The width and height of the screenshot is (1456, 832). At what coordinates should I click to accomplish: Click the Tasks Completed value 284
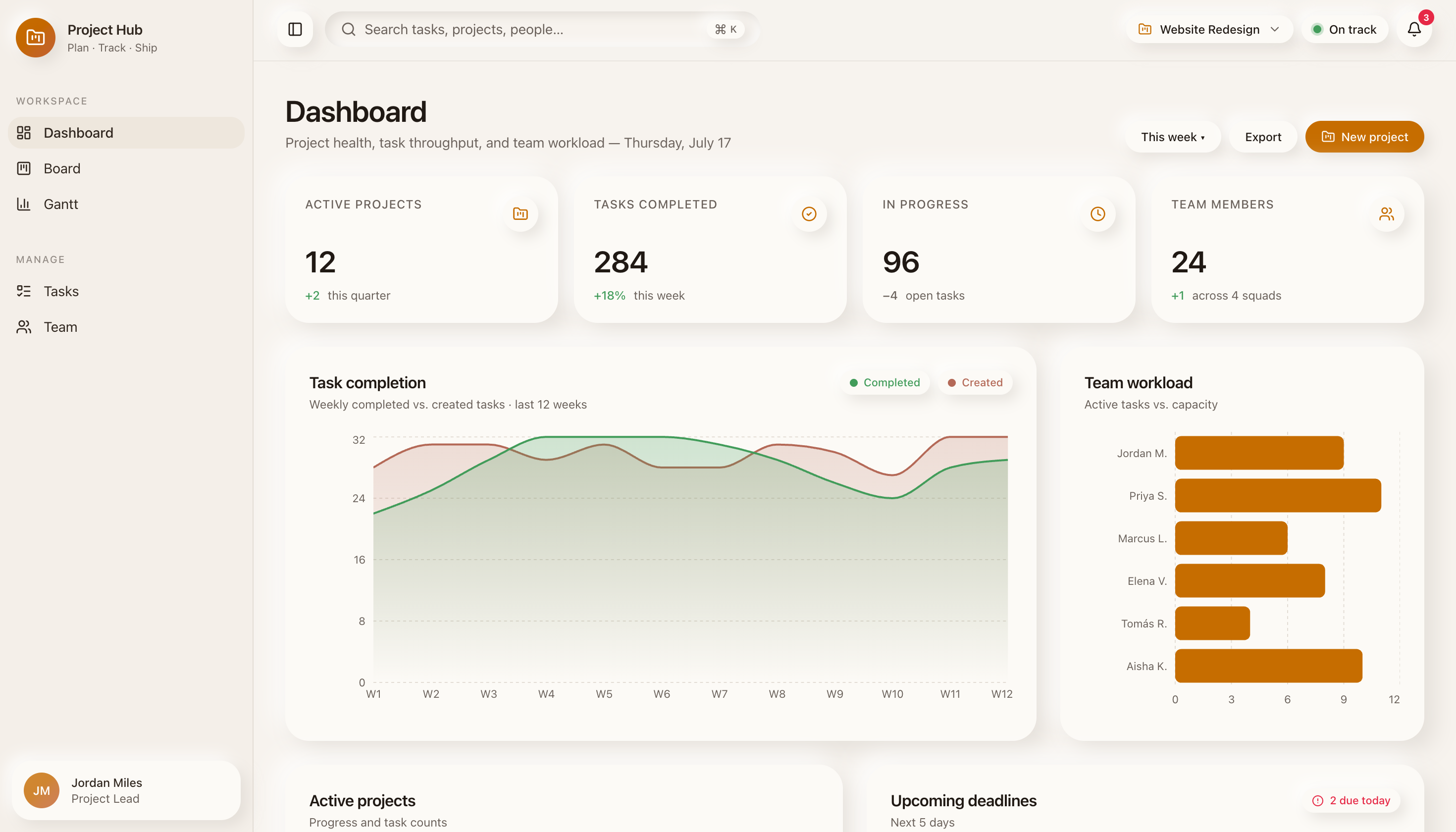pyautogui.click(x=621, y=262)
